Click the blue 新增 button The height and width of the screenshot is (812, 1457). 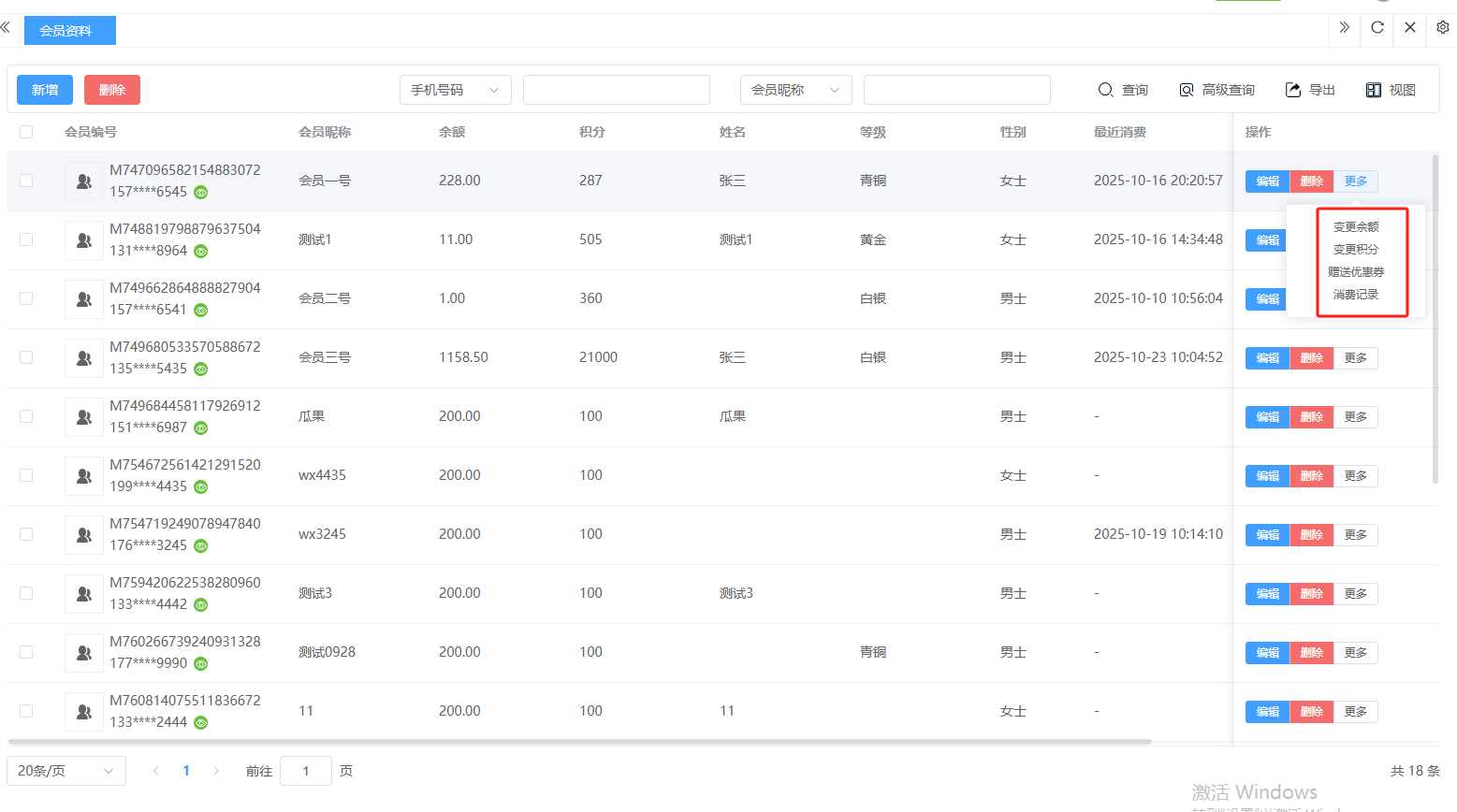click(45, 90)
